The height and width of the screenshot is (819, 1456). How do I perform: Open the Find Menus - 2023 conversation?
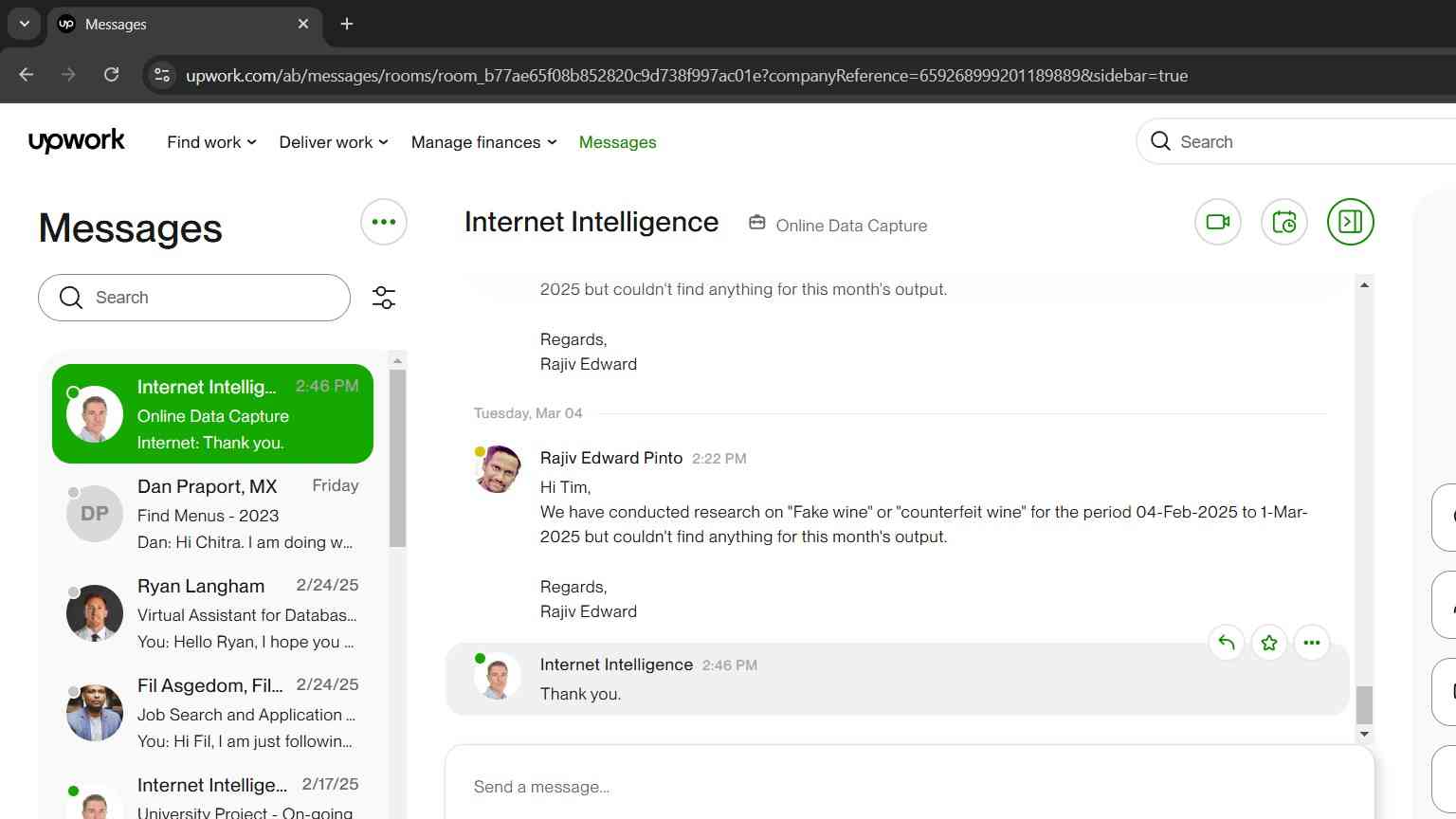coord(212,514)
